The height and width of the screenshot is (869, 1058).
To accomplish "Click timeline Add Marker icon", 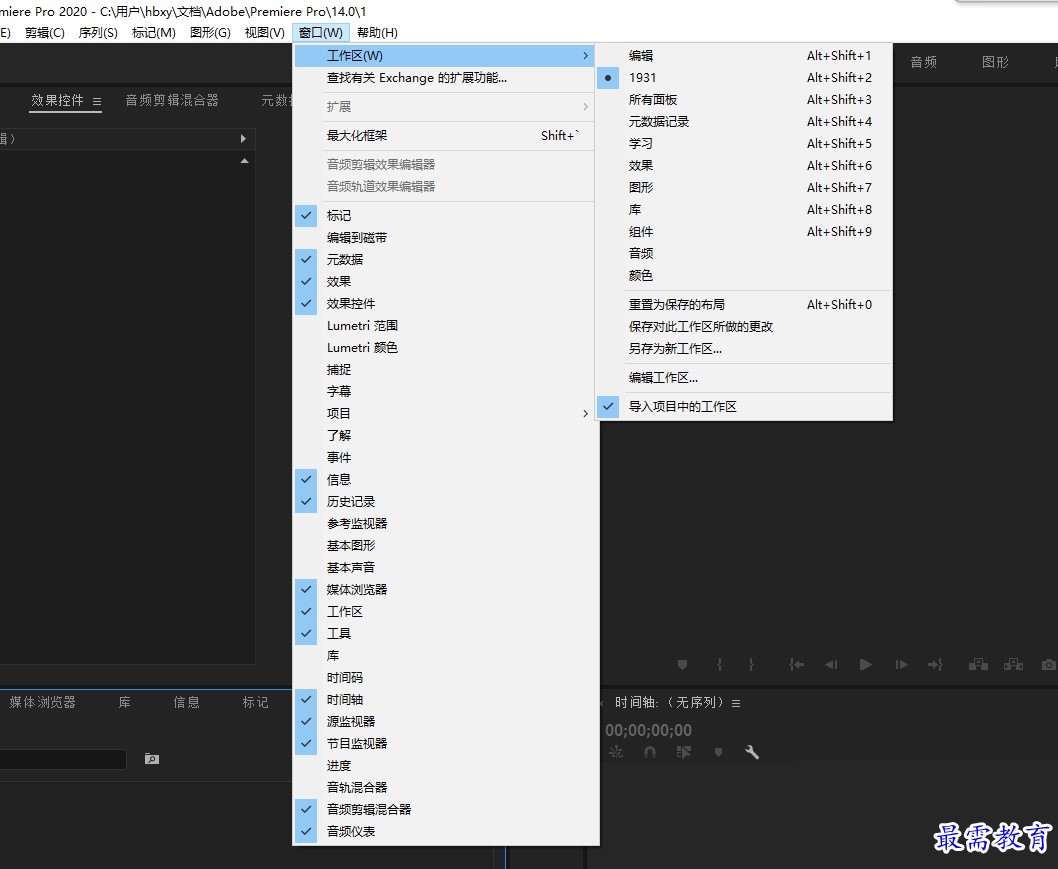I will click(x=719, y=752).
